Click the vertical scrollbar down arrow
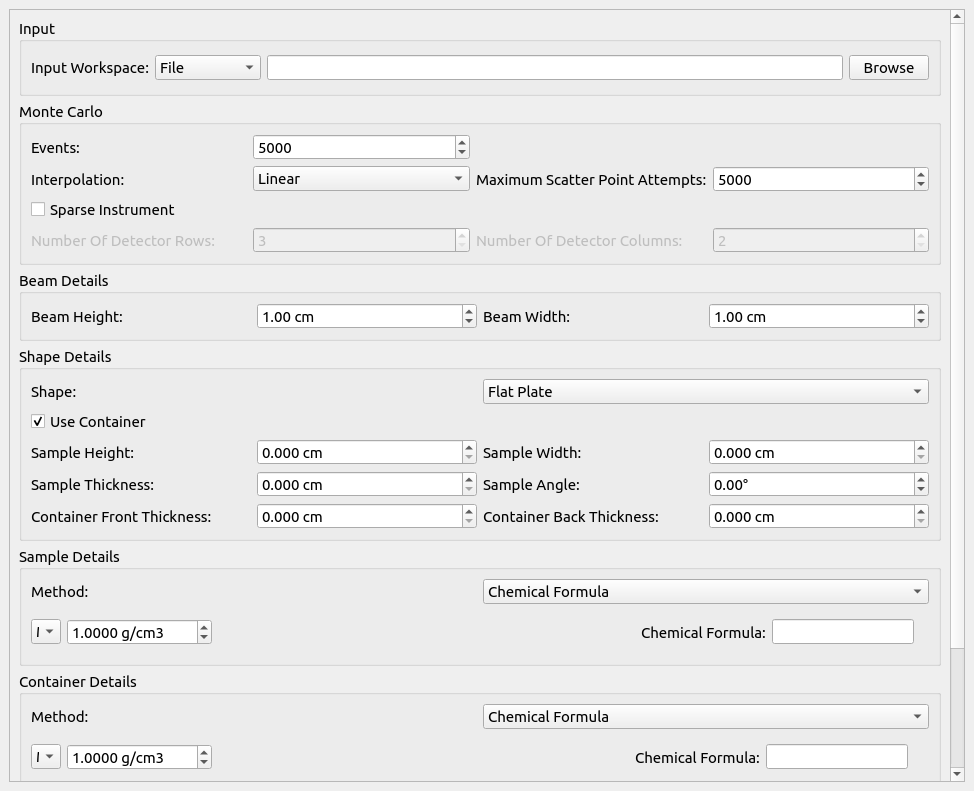This screenshot has width=974, height=791. [957, 774]
